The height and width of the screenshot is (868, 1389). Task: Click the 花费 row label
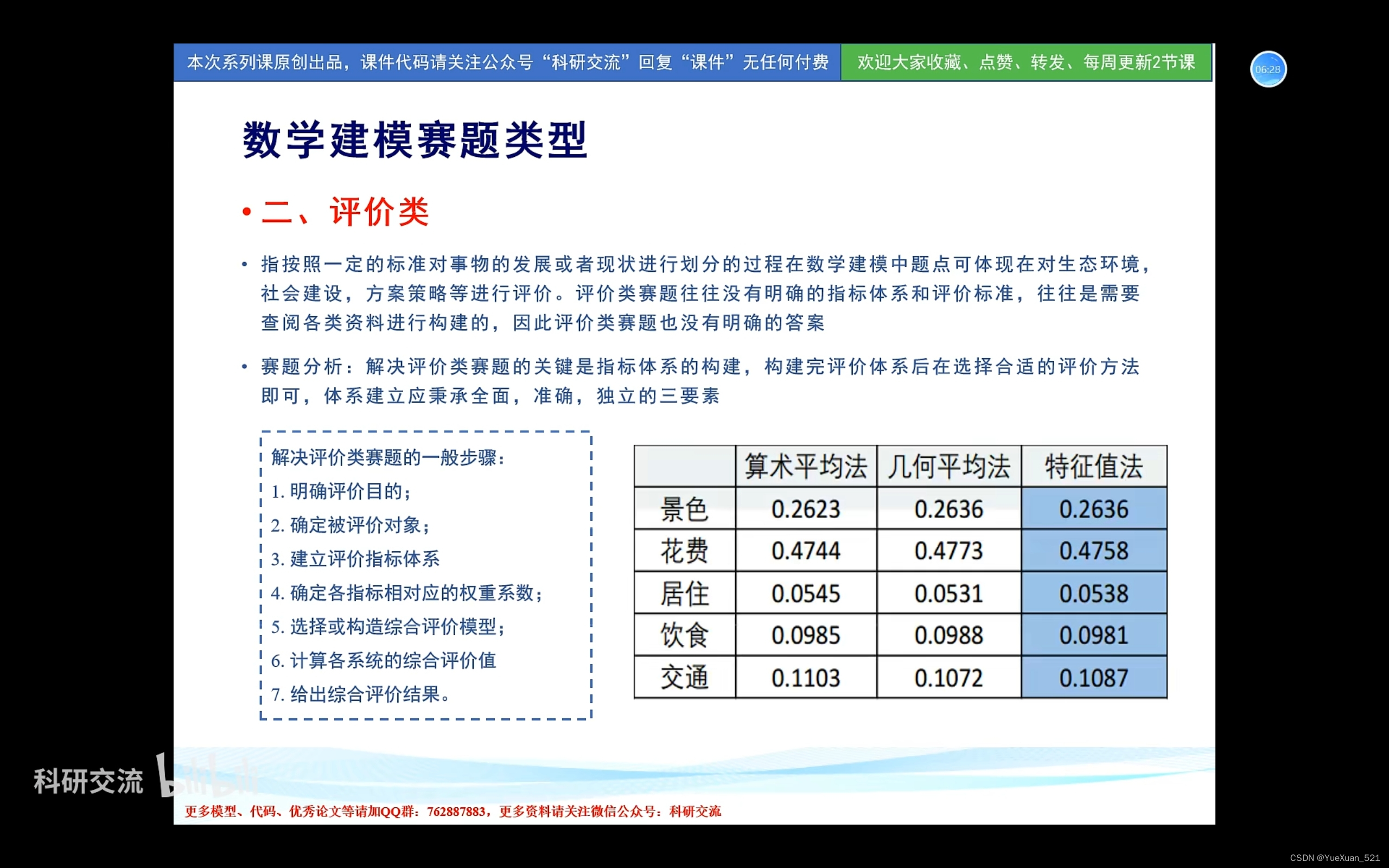[684, 551]
